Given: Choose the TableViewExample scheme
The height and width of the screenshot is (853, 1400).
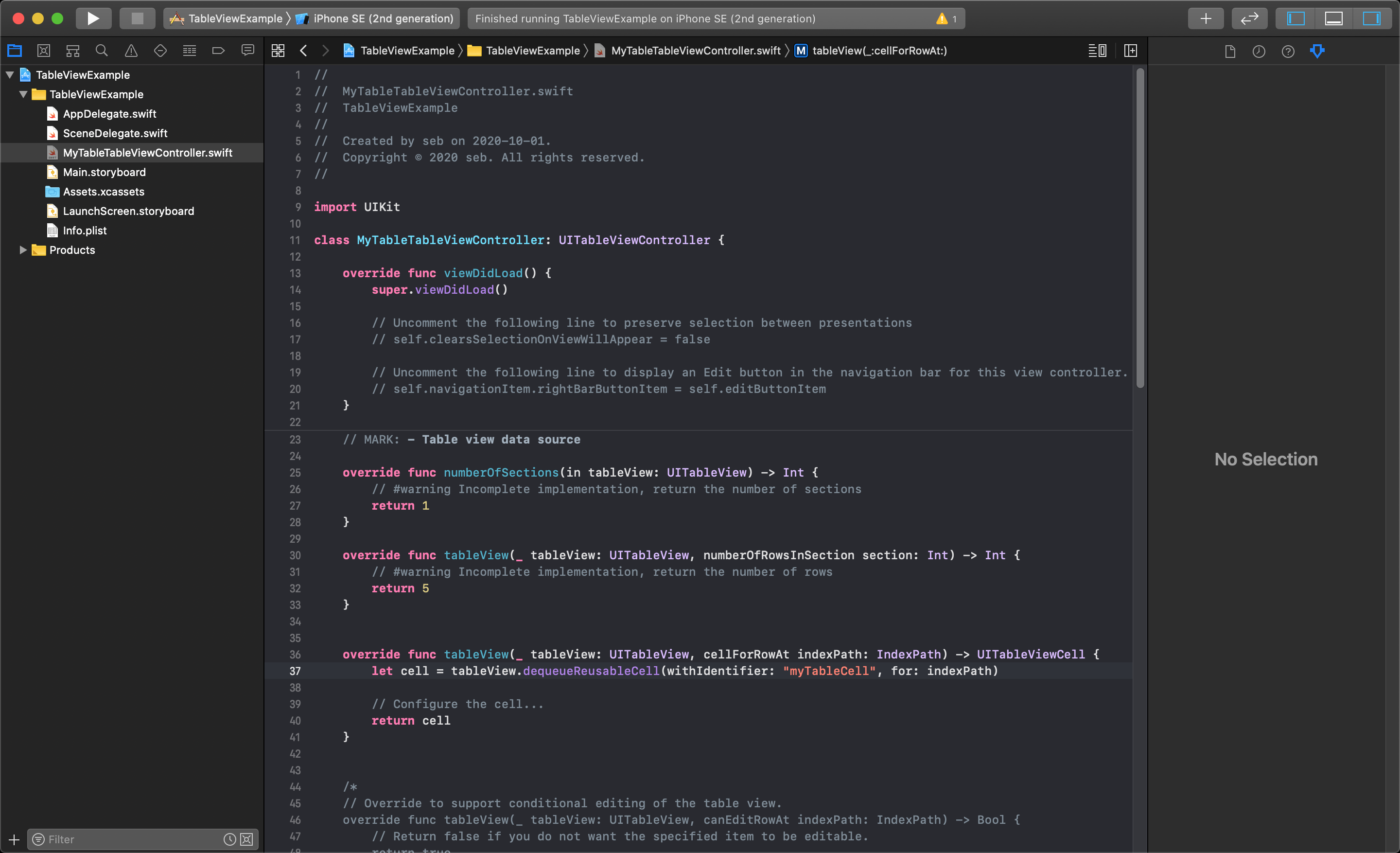Looking at the screenshot, I should coord(226,18).
